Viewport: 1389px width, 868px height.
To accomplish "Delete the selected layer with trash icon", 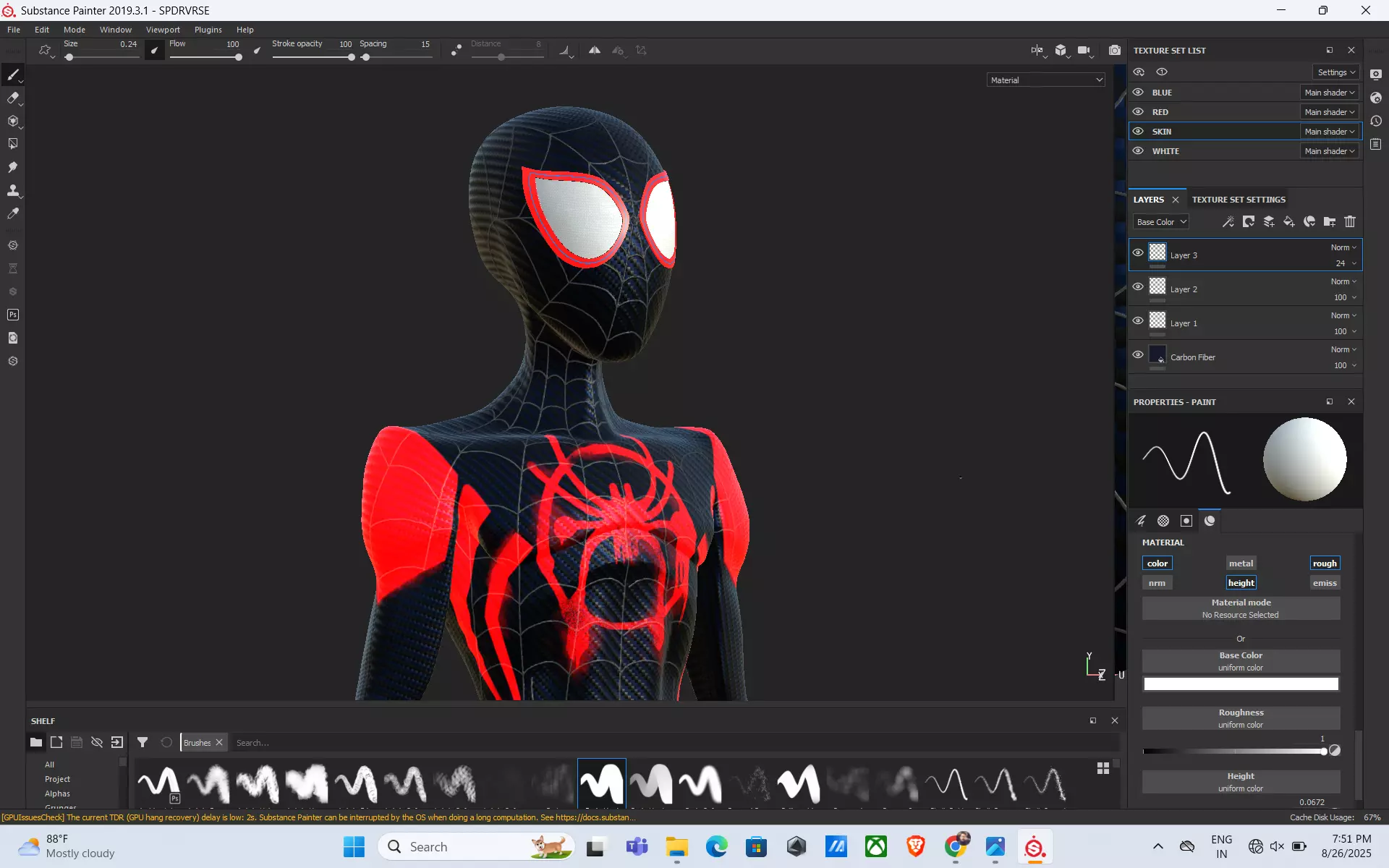I will coord(1350,222).
